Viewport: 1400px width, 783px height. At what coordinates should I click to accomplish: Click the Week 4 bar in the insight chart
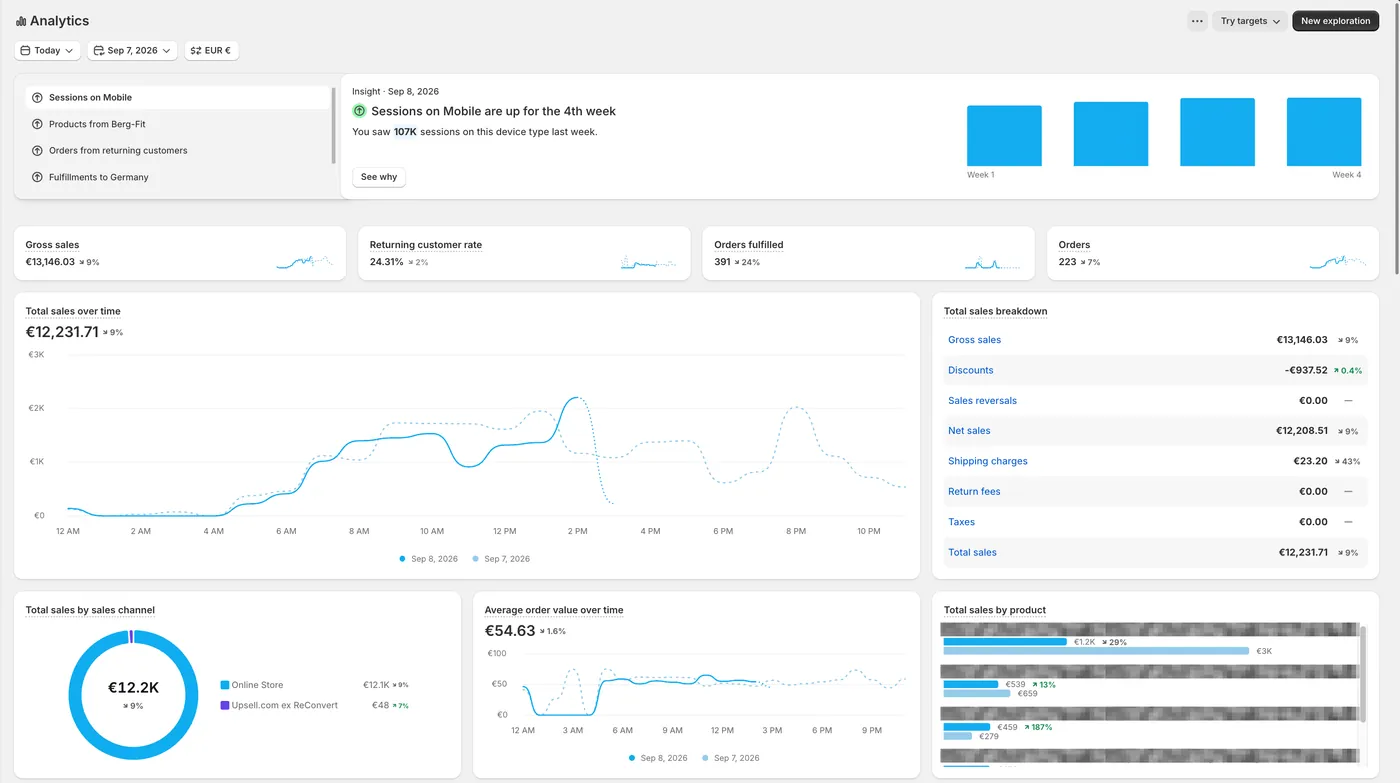click(1324, 132)
